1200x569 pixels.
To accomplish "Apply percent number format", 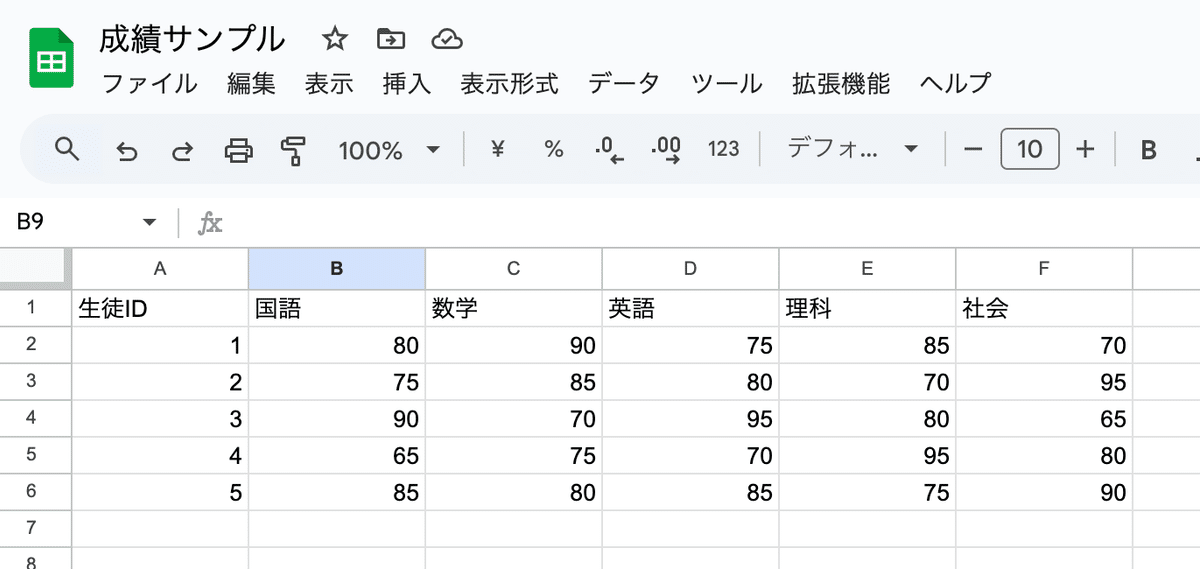I will (553, 150).
